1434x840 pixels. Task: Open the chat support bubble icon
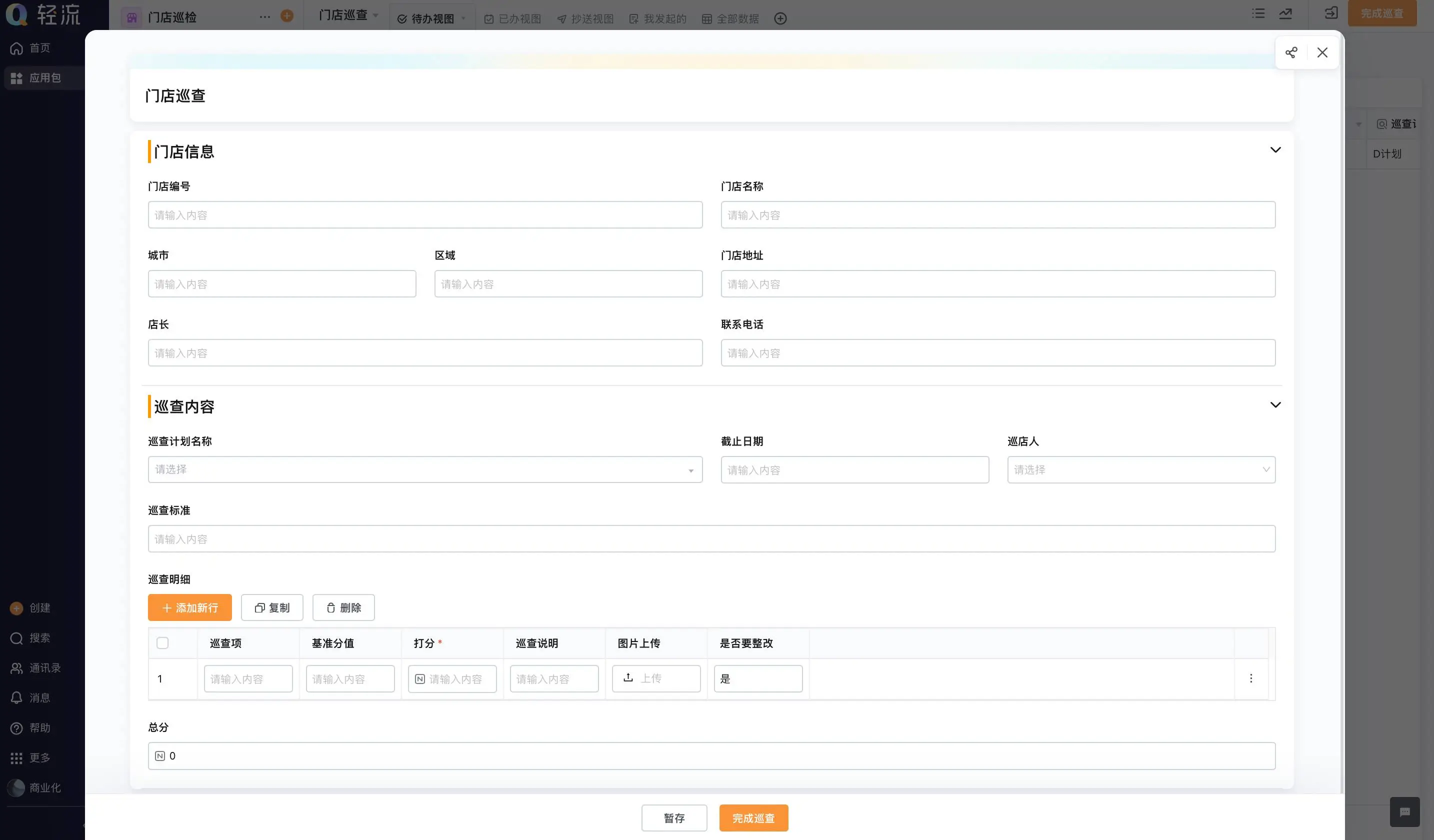tap(1404, 811)
